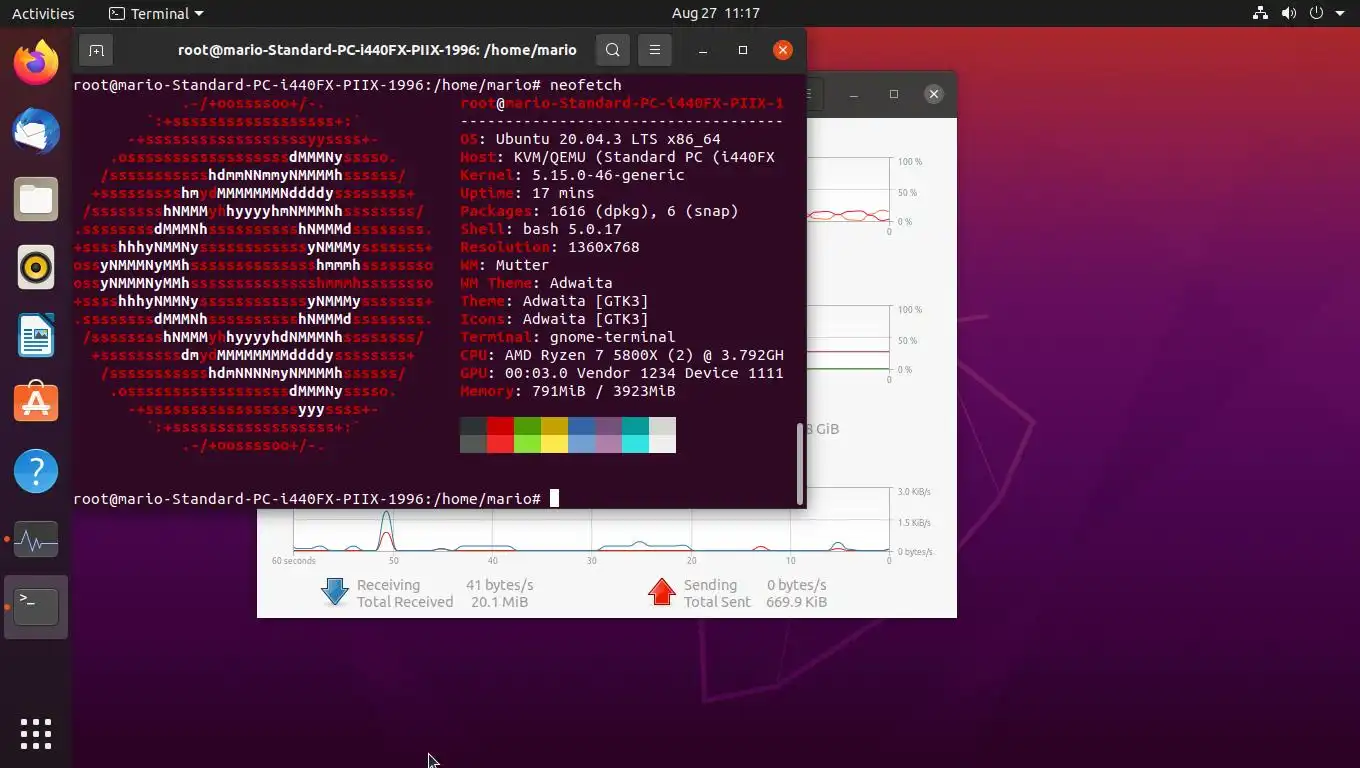The width and height of the screenshot is (1360, 768).
Task: Open the clock showing Aug 27 11:17
Action: [716, 14]
